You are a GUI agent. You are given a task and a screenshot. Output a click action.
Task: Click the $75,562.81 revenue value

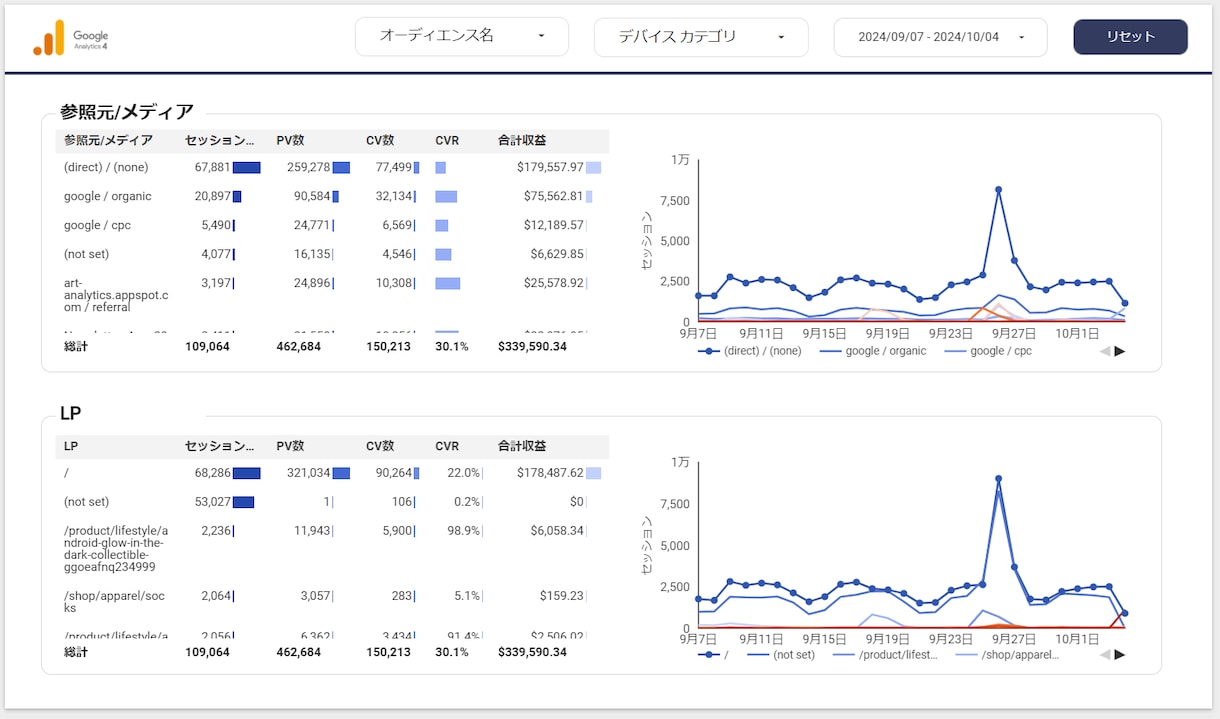pyautogui.click(x=554, y=197)
